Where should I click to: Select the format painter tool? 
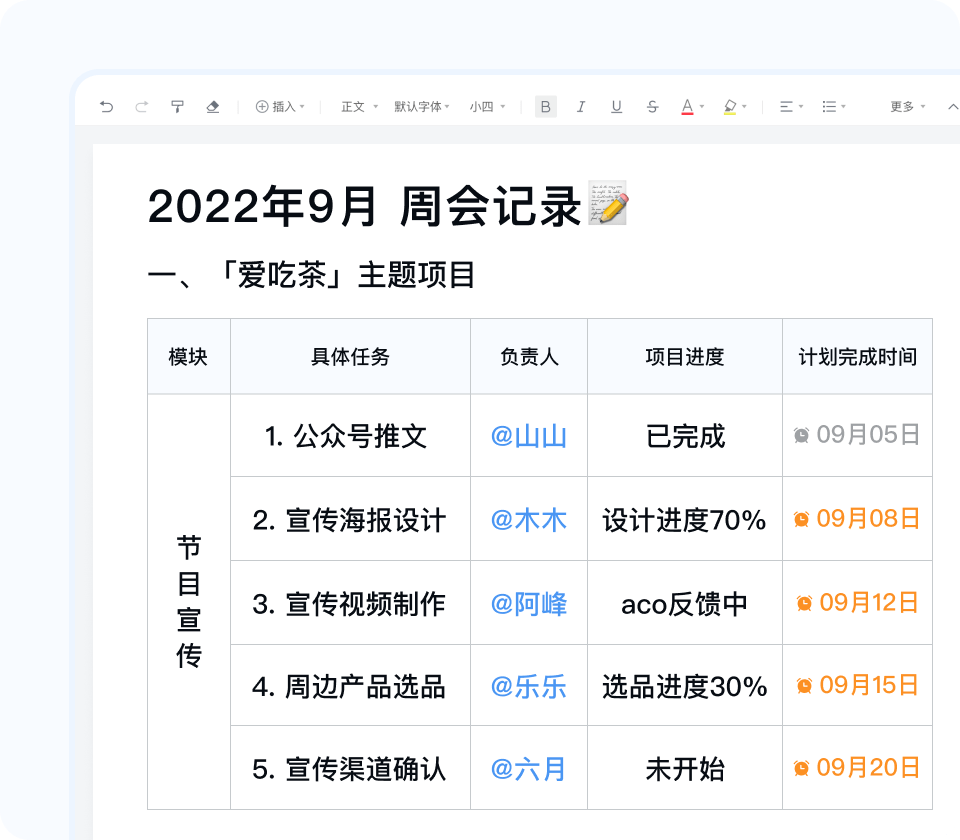click(177, 107)
